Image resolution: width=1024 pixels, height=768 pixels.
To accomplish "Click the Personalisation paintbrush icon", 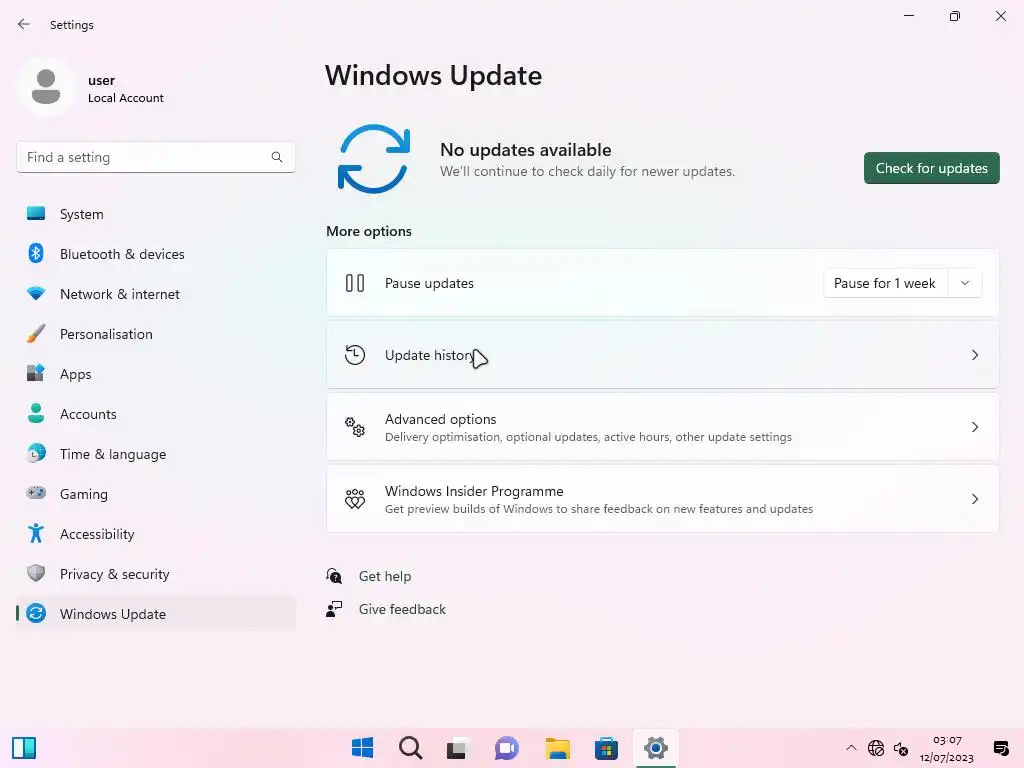I will (36, 334).
